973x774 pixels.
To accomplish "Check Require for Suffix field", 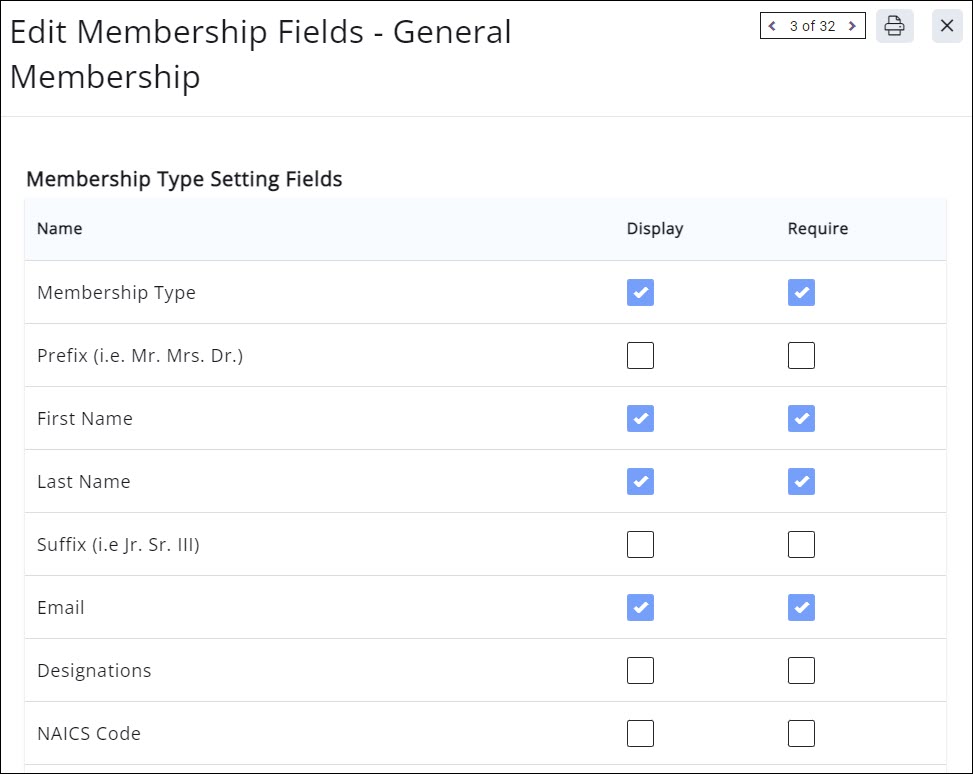I will (x=801, y=545).
